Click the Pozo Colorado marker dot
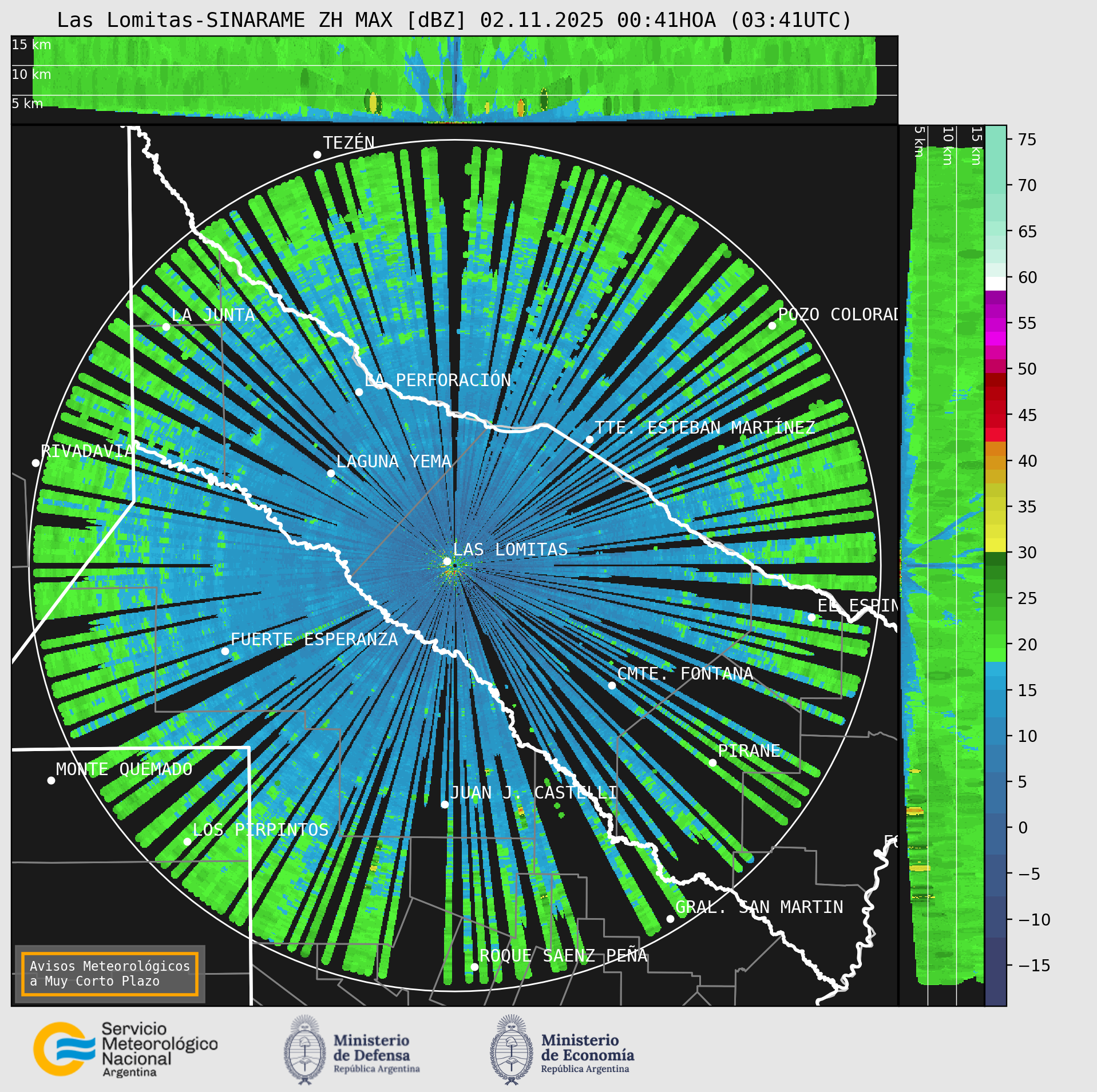This screenshot has height=1092, width=1097. [x=772, y=325]
